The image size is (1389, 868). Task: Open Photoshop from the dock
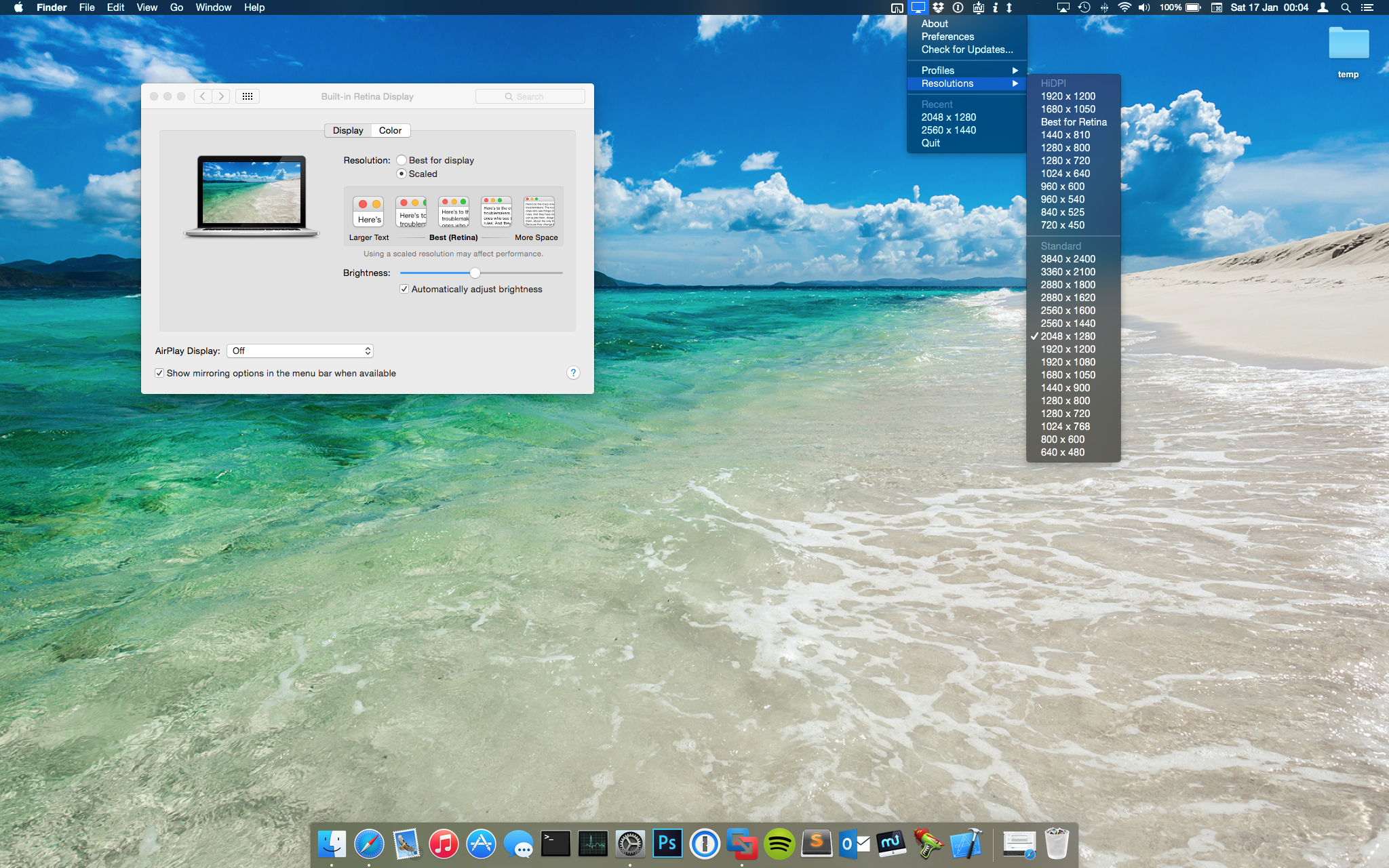tap(667, 844)
